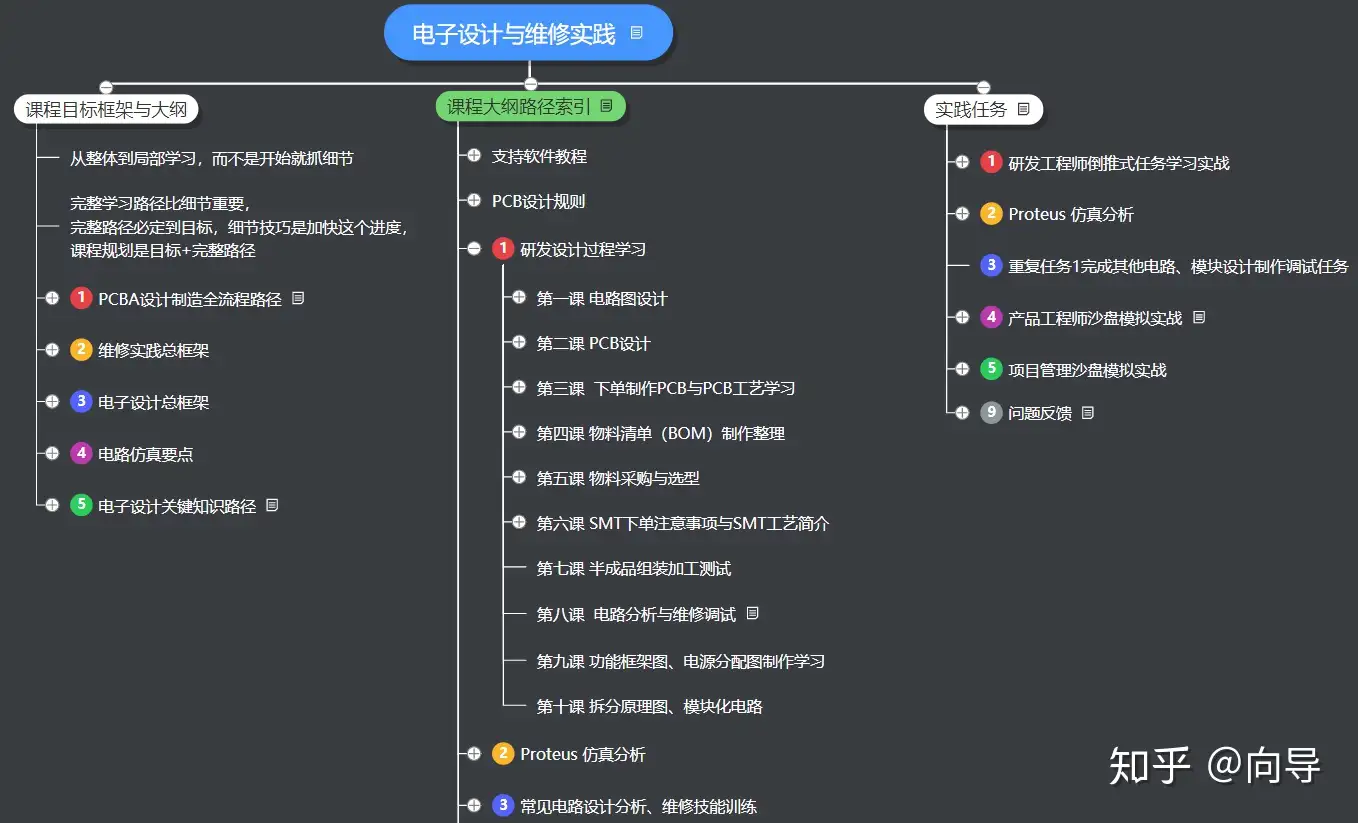This screenshot has height=823, width=1358.
Task: Select the 实践任务 topic
Action: coord(983,109)
